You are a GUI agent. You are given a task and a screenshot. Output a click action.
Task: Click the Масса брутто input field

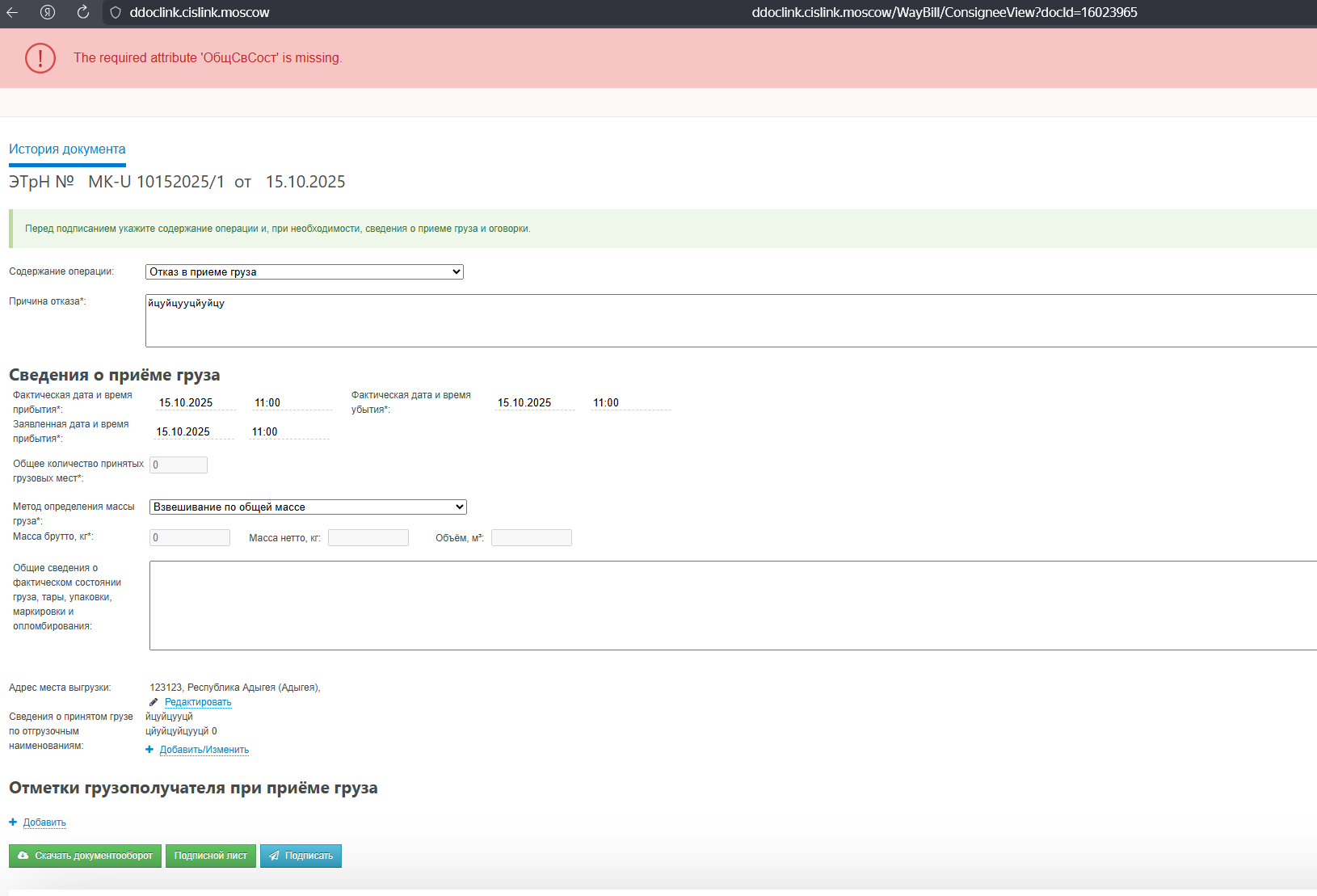(190, 537)
